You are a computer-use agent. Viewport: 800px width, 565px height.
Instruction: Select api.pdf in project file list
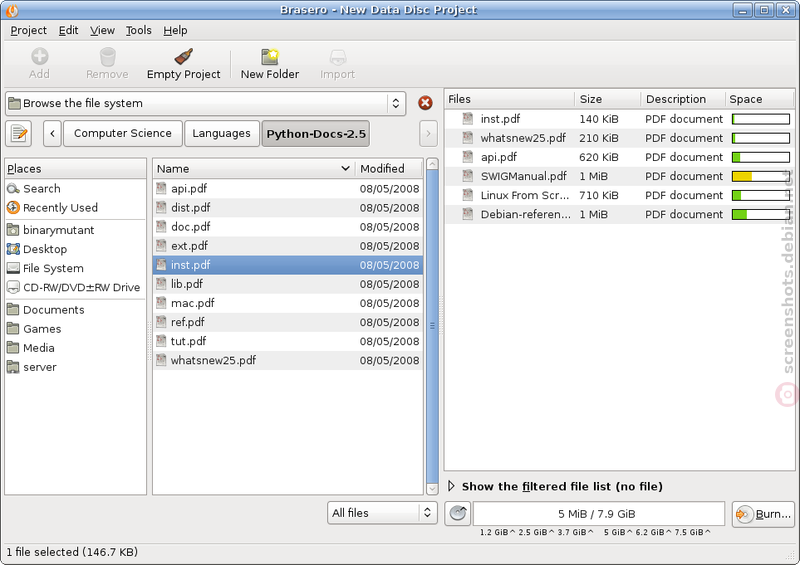(619, 157)
